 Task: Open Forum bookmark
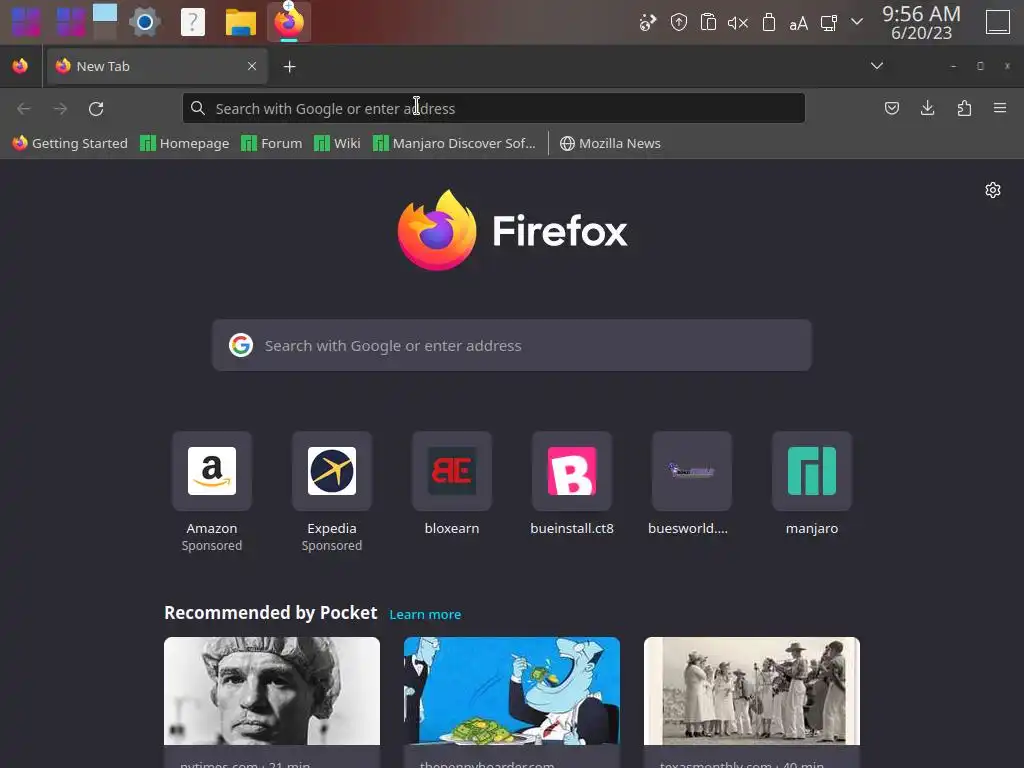click(x=272, y=143)
